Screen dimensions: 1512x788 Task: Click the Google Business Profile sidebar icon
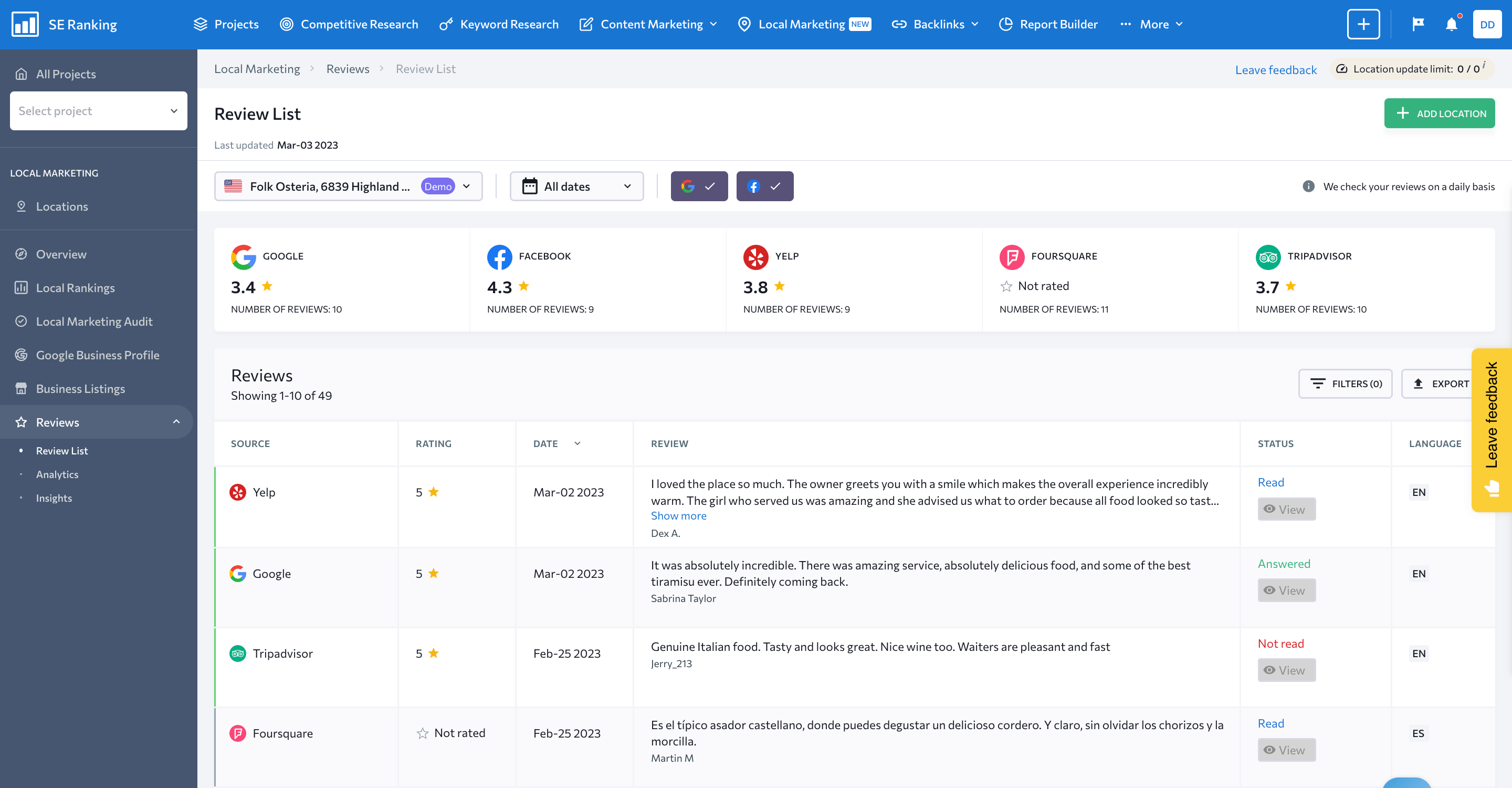tap(21, 355)
